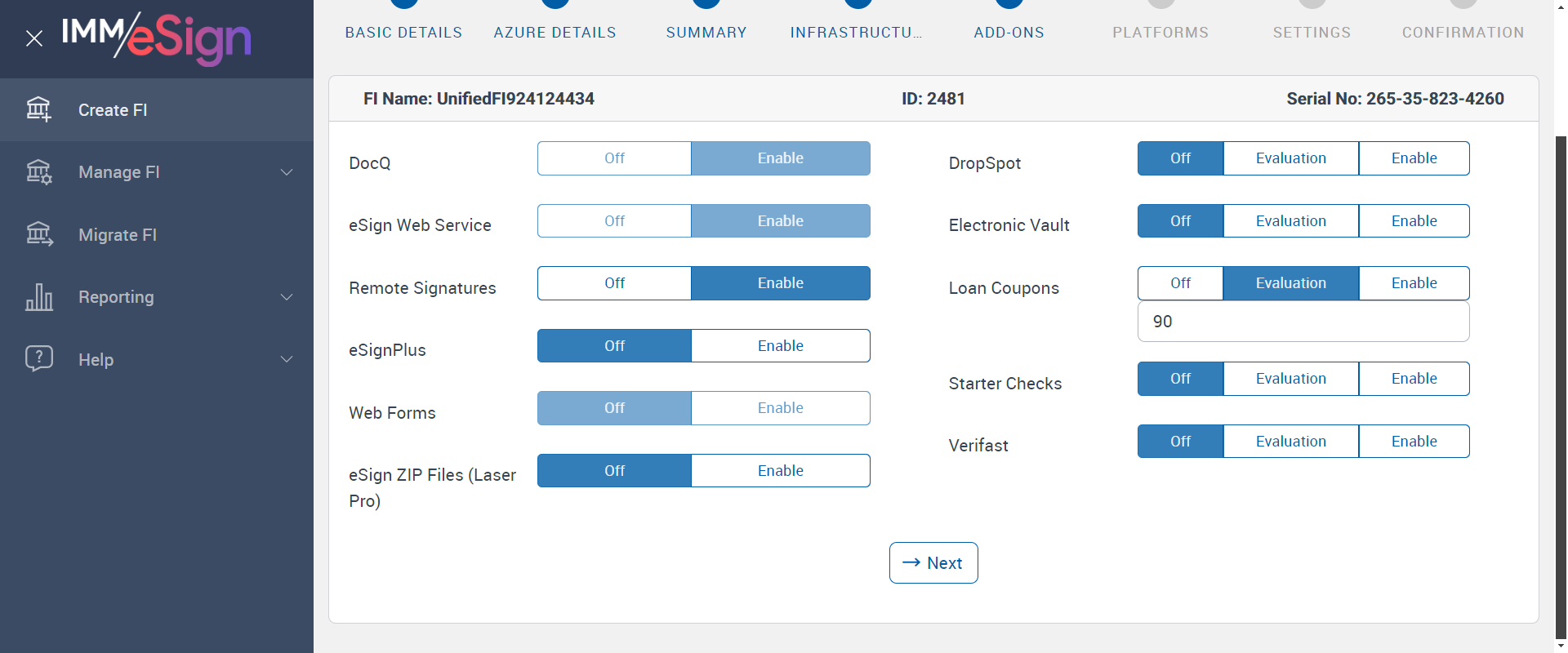
Task: Enable eSign Web Service
Action: coord(781,221)
